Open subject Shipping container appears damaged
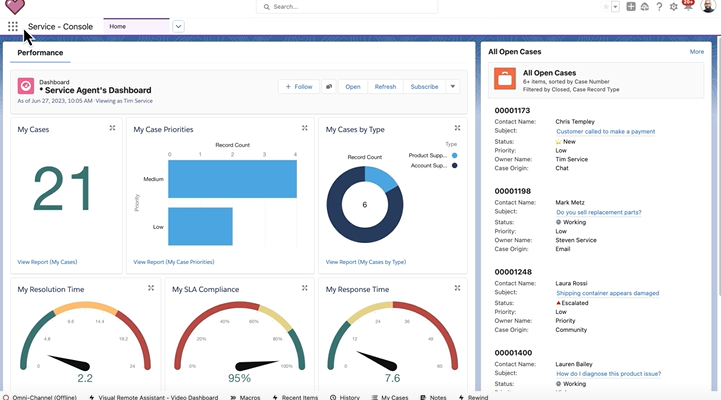 tap(607, 293)
